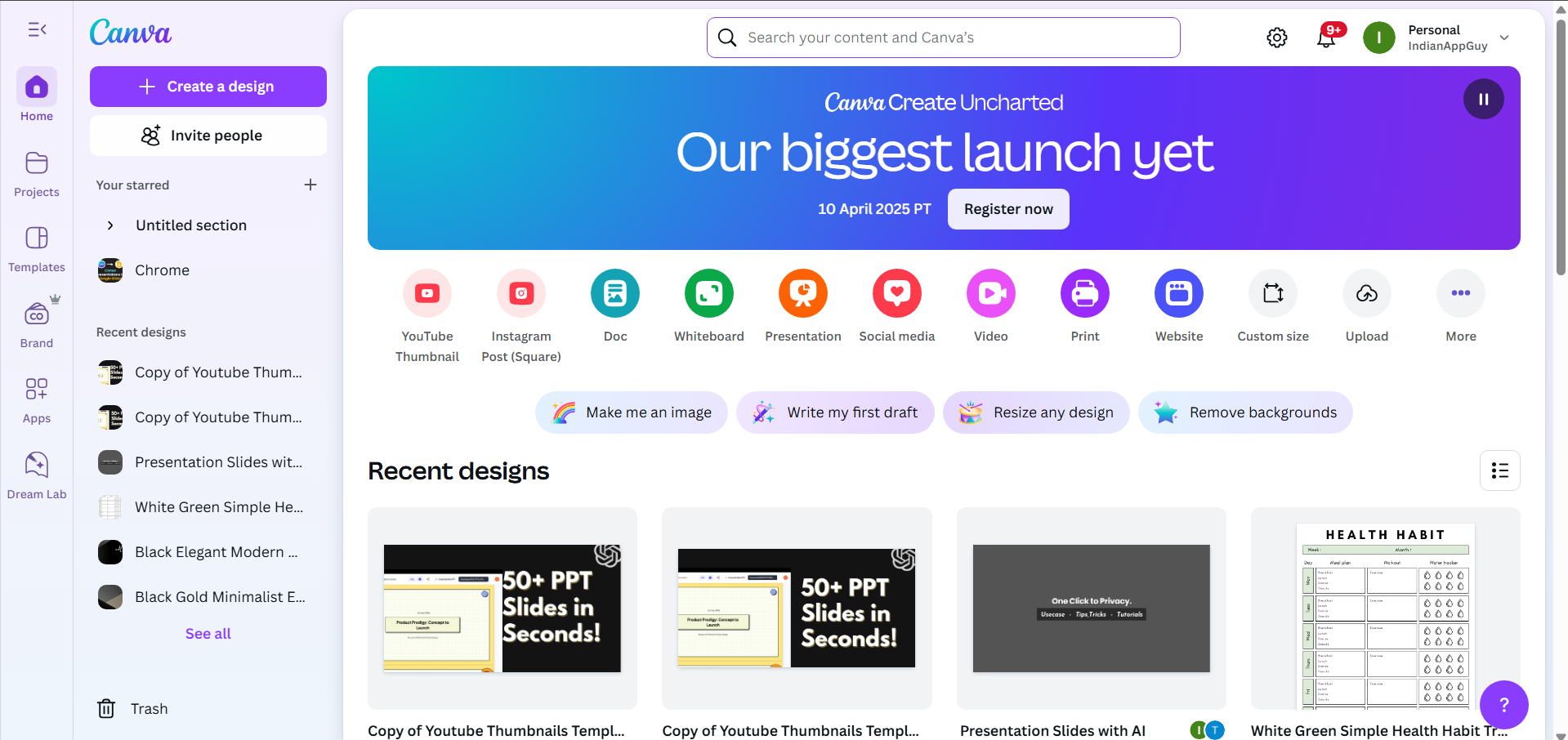This screenshot has width=1568, height=740.
Task: Create a new Whiteboard
Action: (709, 306)
